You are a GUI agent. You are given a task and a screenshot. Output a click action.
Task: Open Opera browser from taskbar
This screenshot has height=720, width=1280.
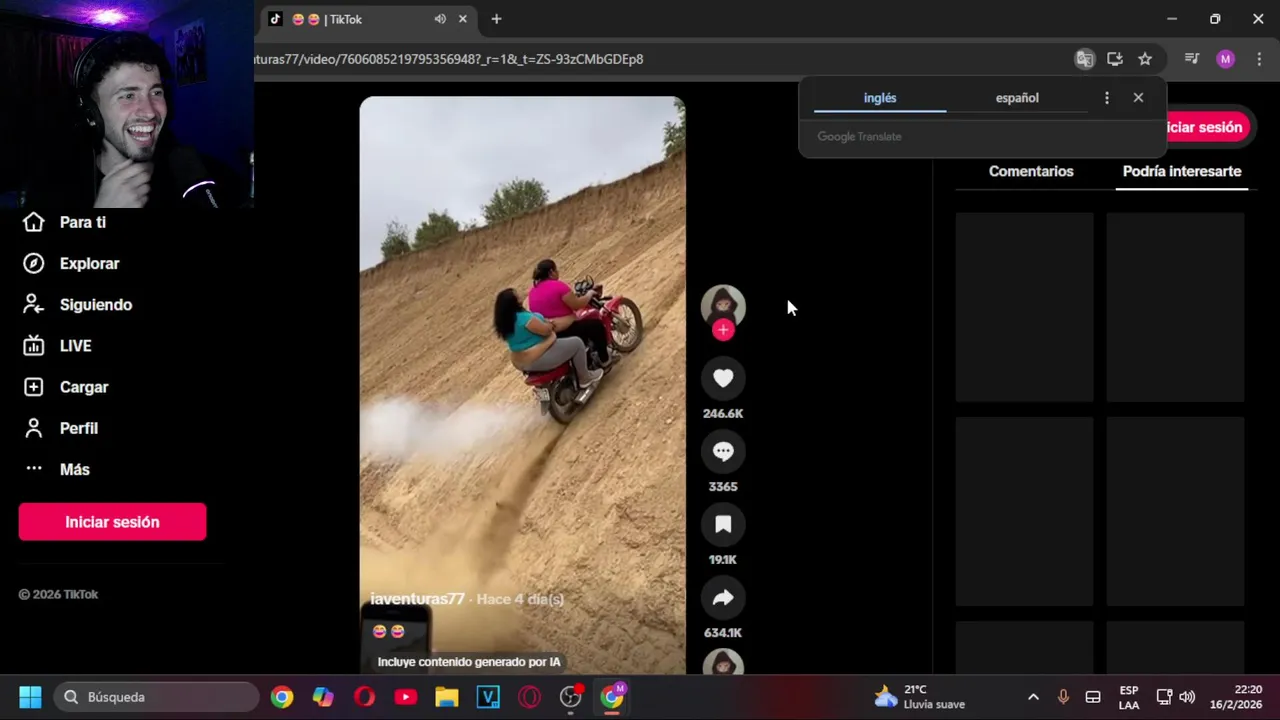point(364,697)
